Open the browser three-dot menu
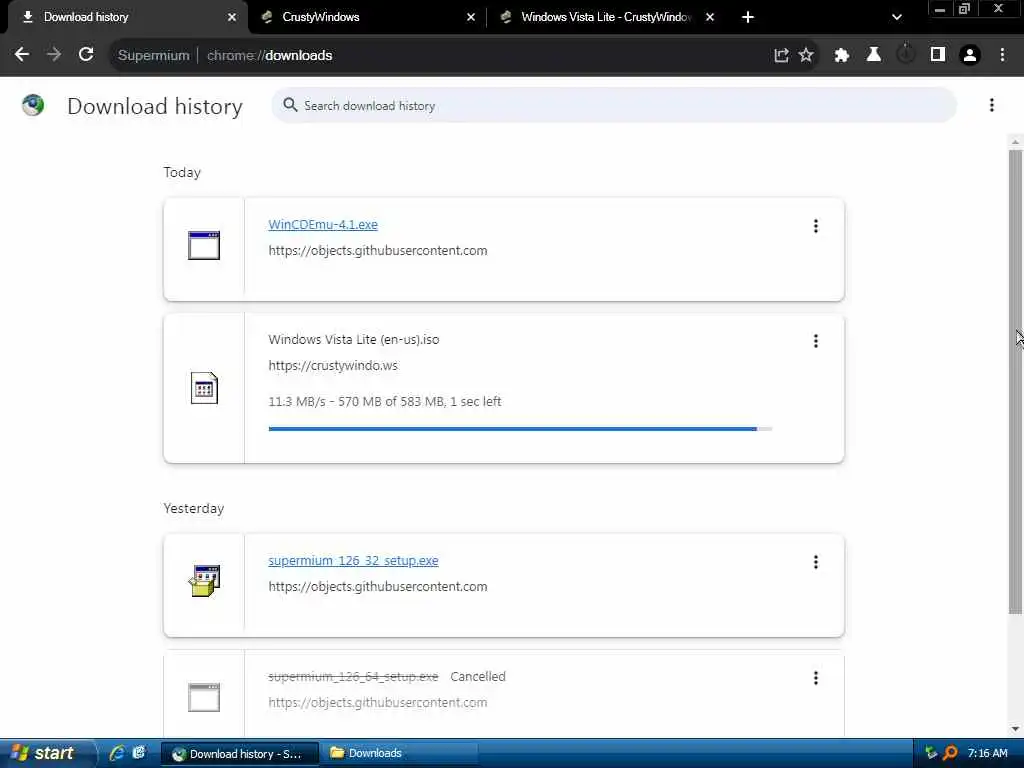The height and width of the screenshot is (768, 1024). click(1002, 56)
